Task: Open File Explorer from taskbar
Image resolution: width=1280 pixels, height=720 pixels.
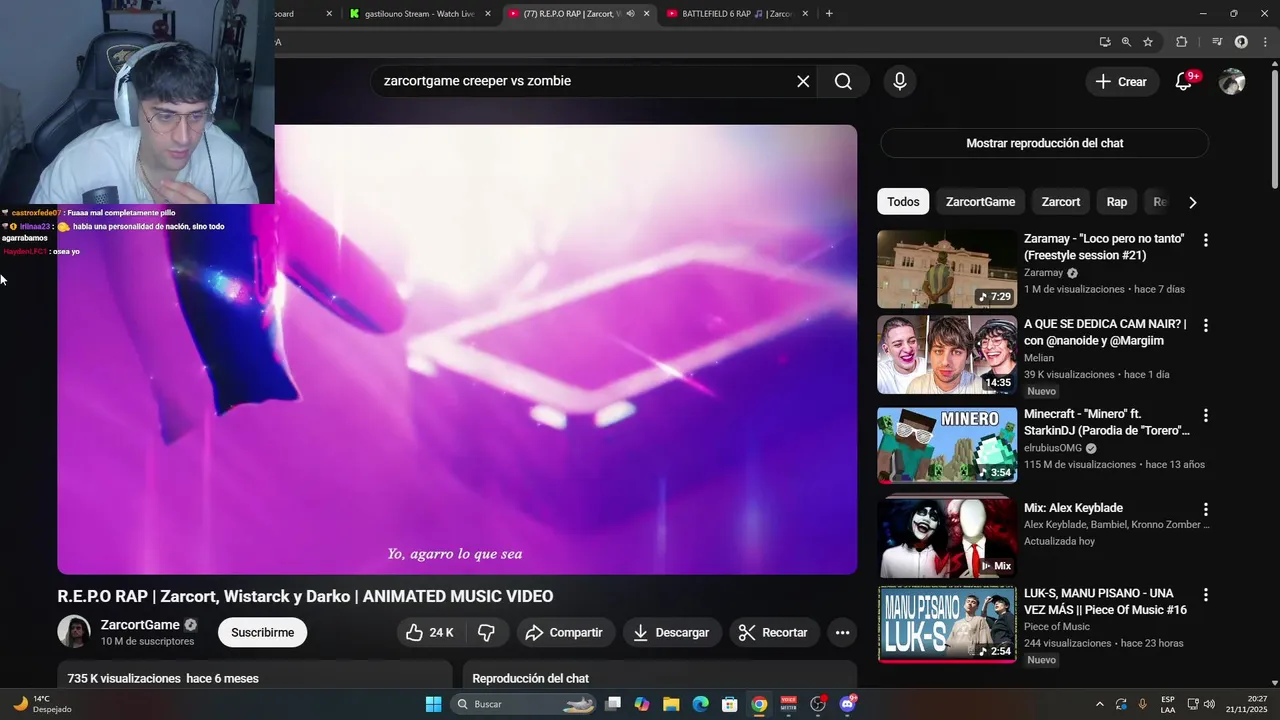Action: (671, 704)
